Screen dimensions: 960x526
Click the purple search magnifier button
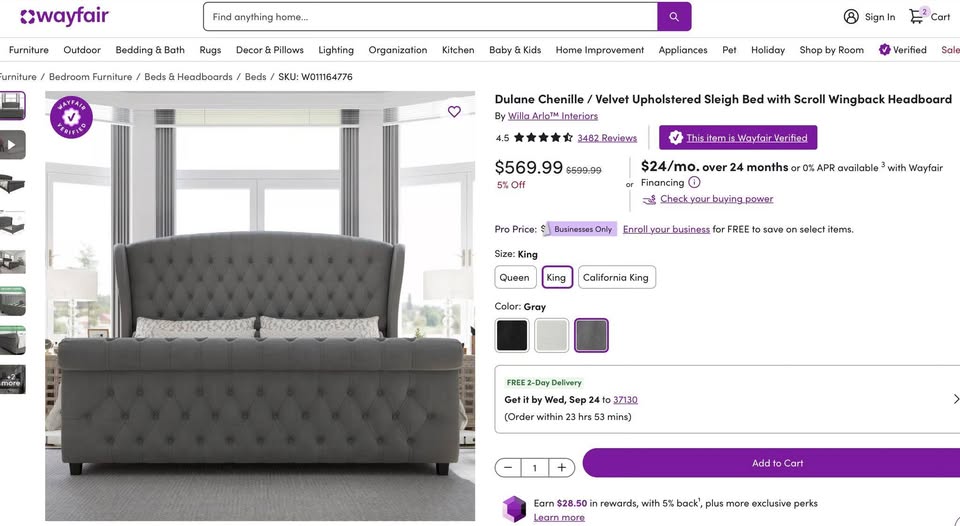674,17
